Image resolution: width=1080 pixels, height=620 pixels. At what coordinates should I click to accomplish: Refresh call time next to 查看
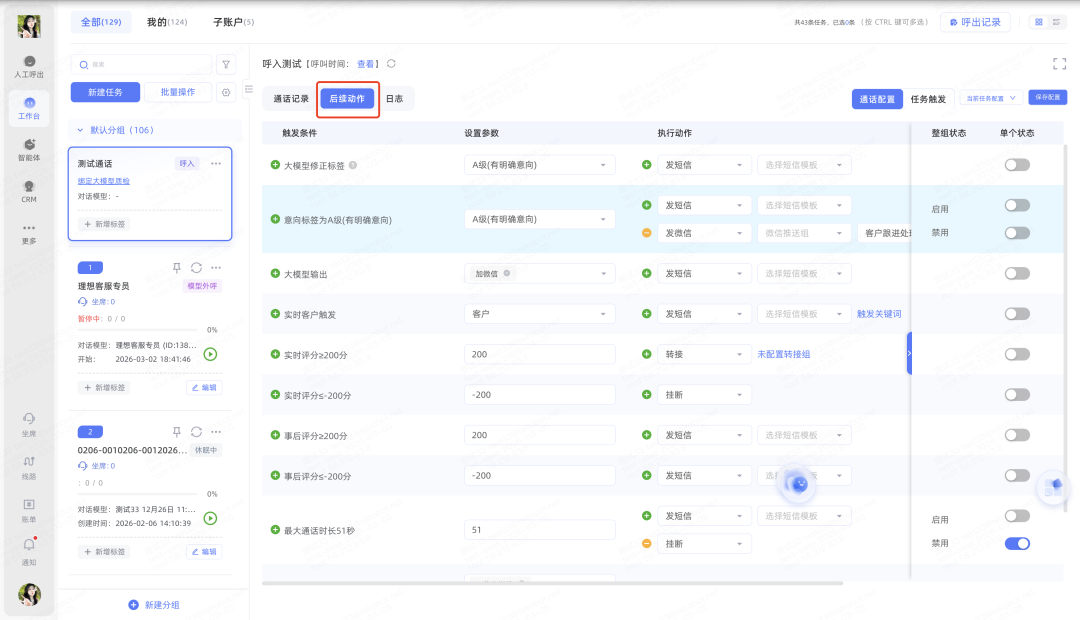tap(391, 64)
